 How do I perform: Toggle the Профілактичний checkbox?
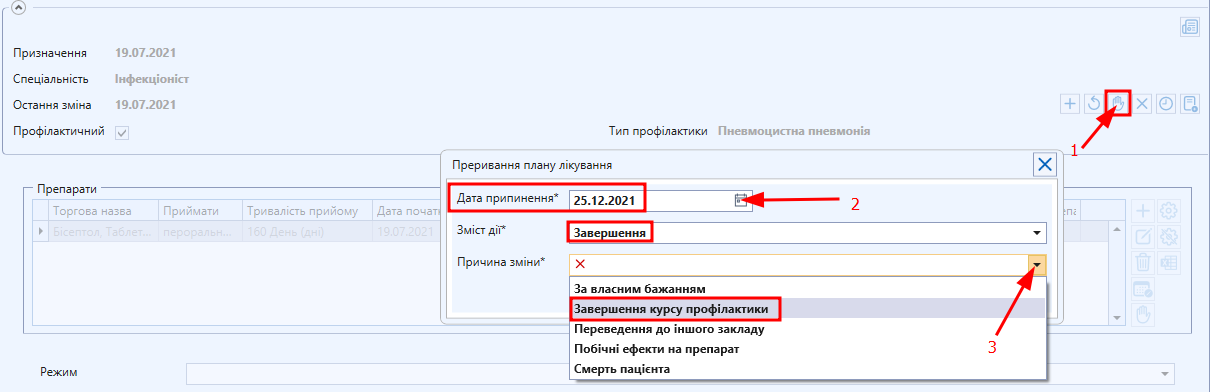(x=122, y=132)
